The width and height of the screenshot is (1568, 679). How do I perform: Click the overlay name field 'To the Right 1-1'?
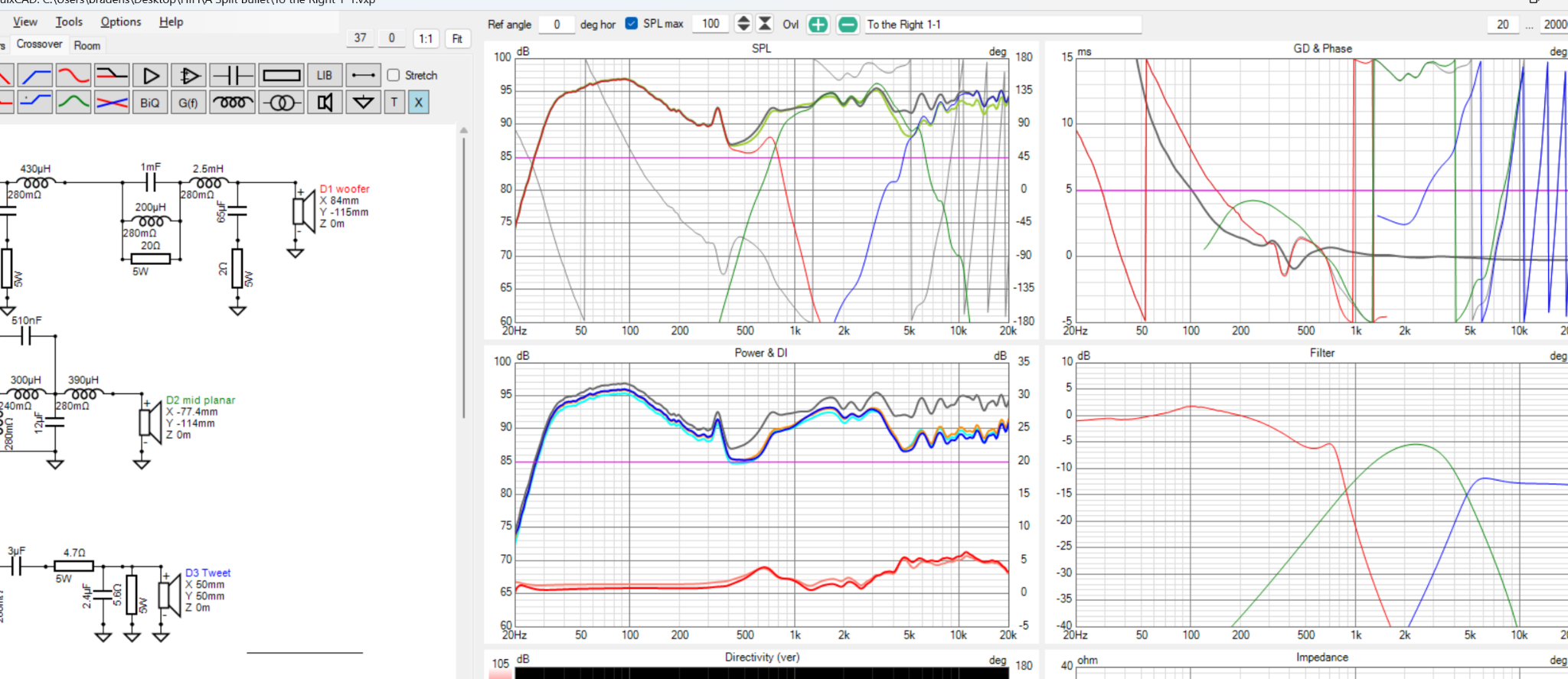pyautogui.click(x=1003, y=24)
